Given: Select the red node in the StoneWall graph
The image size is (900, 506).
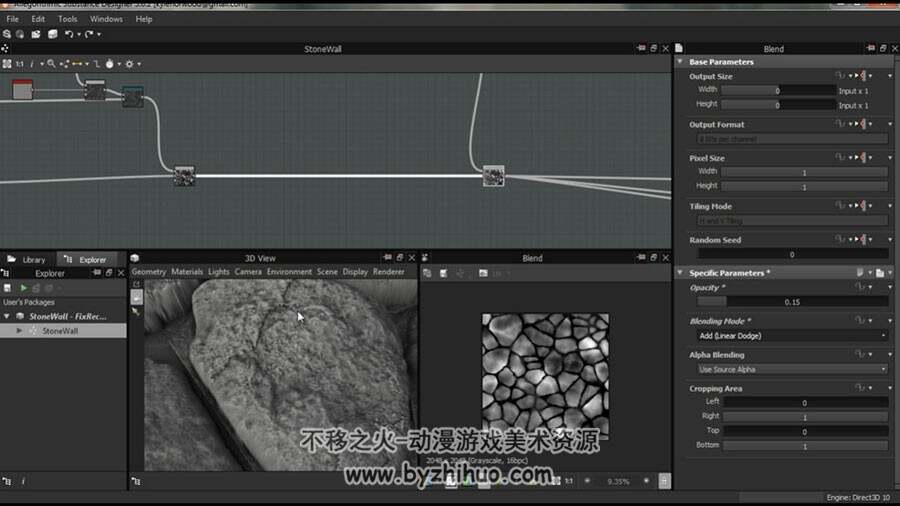Looking at the screenshot, I should [22, 89].
